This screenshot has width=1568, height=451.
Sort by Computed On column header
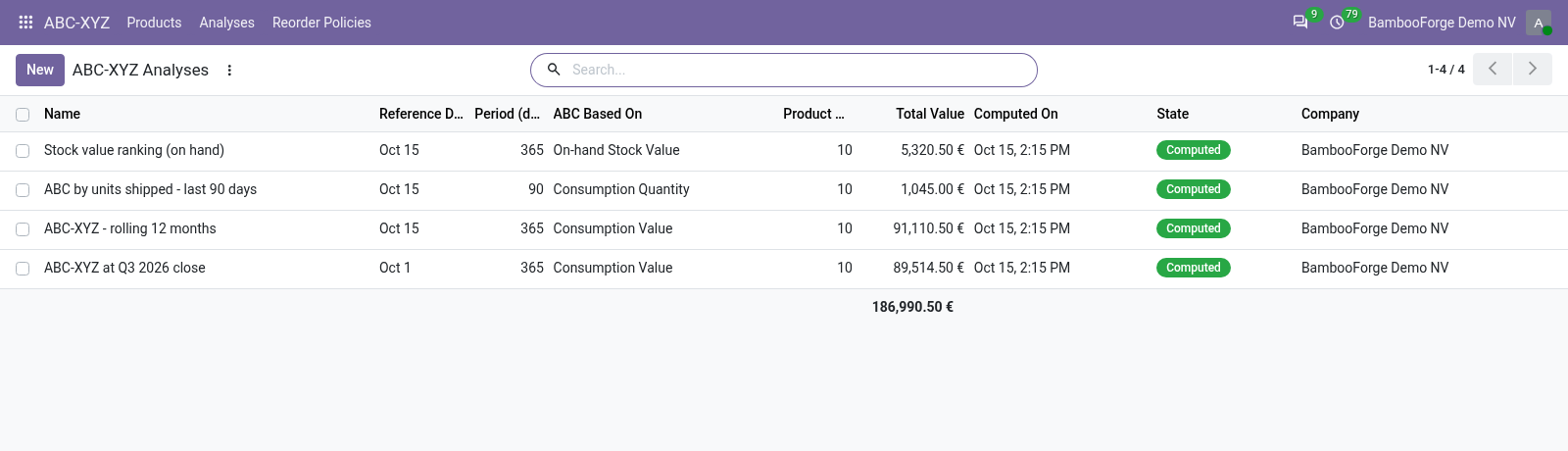(1016, 114)
